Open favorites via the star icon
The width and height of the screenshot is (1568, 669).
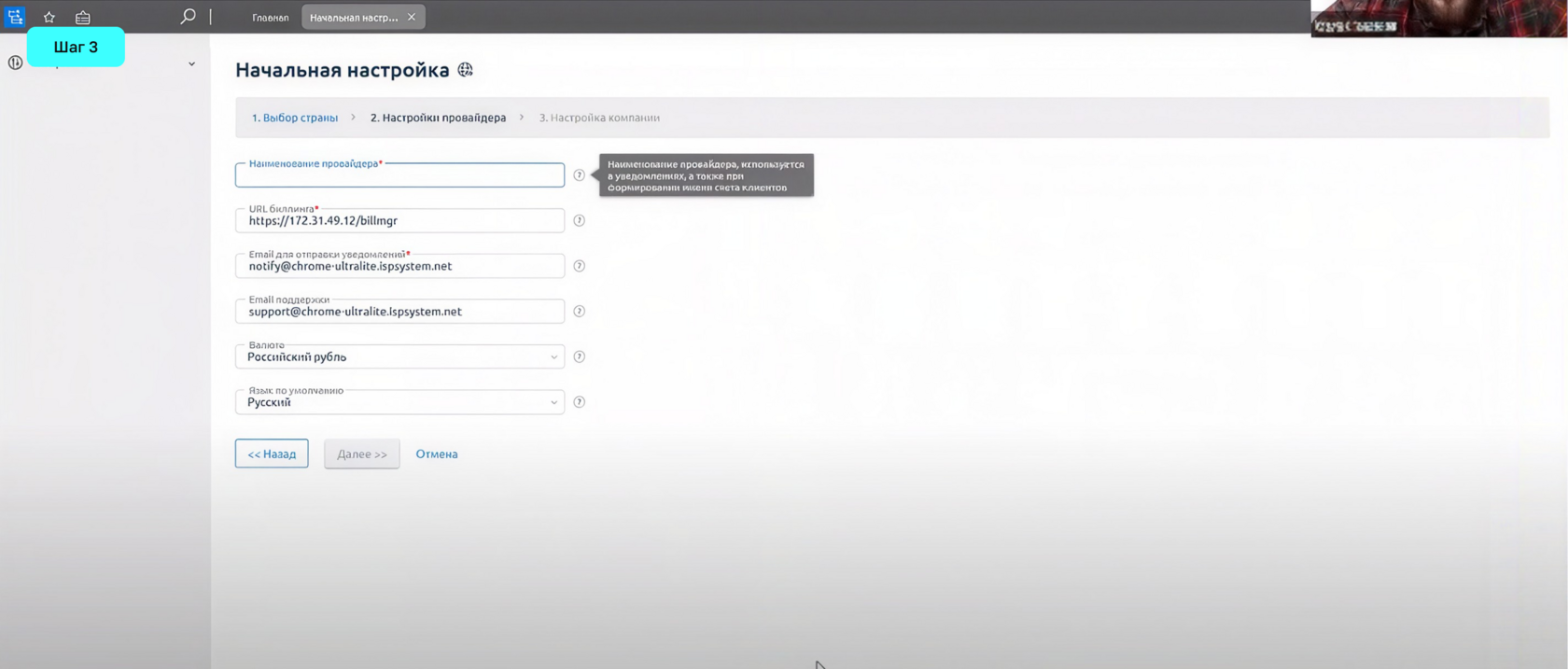tap(49, 17)
